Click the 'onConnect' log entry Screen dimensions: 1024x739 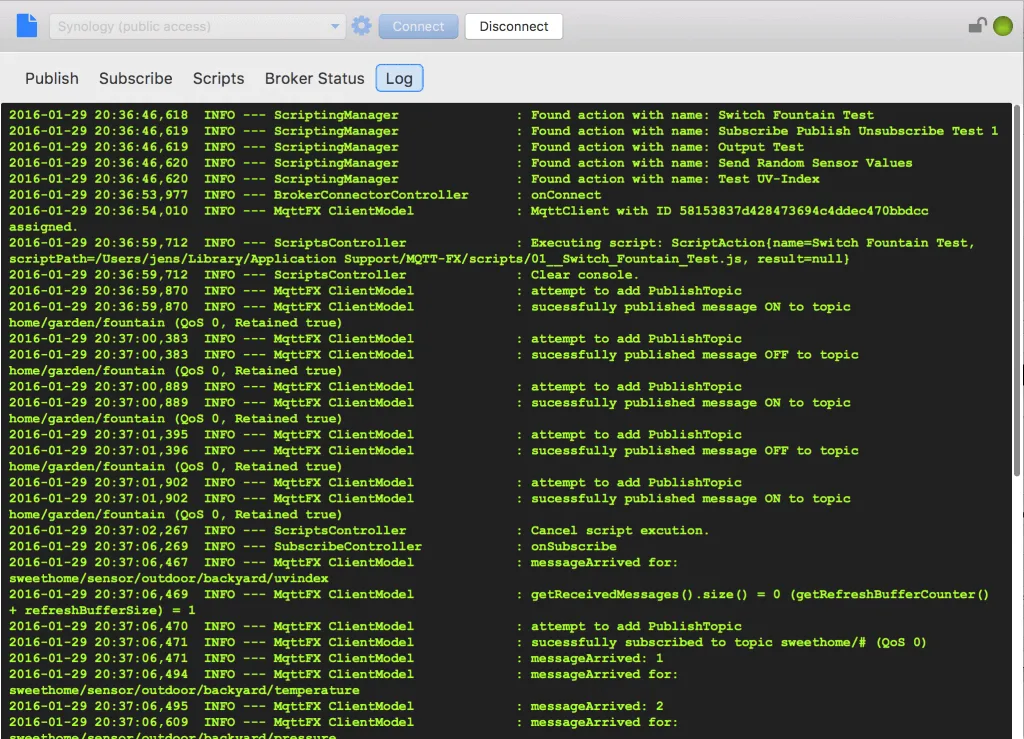566,195
